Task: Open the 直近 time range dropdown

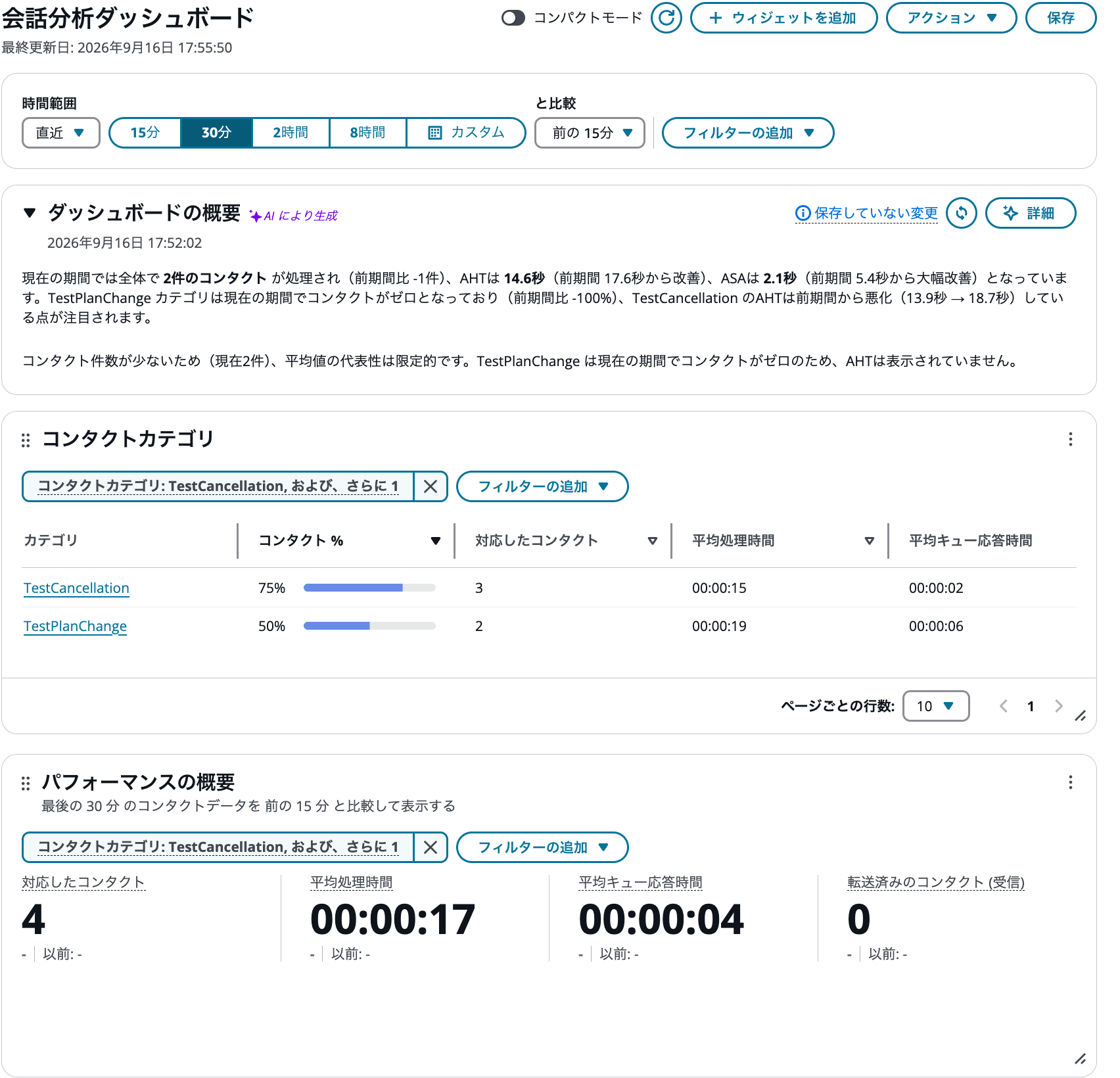Action: 60,133
